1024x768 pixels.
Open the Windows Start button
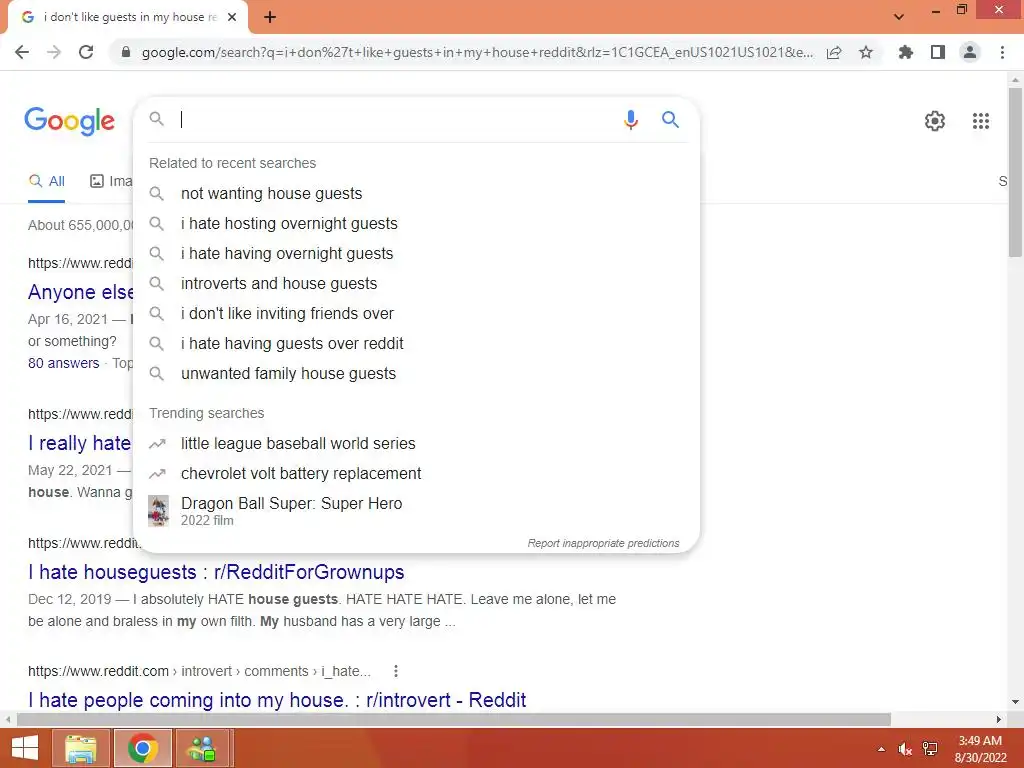click(24, 748)
